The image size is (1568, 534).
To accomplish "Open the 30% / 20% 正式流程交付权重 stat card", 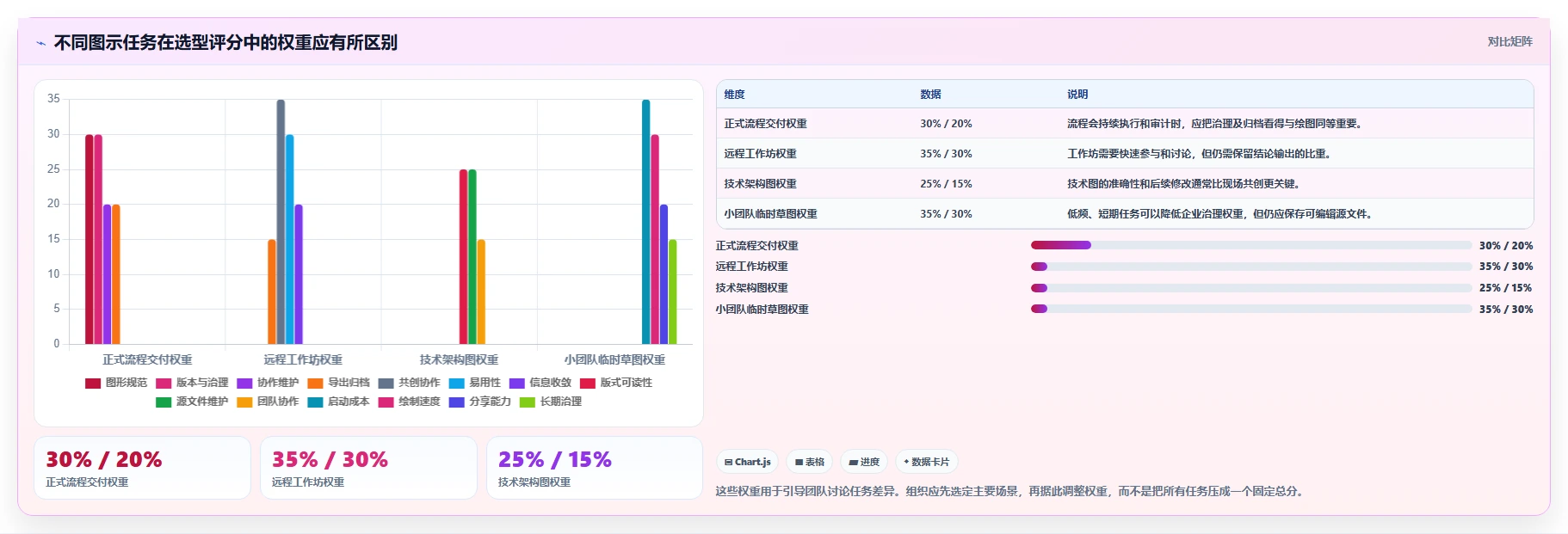I will point(142,468).
